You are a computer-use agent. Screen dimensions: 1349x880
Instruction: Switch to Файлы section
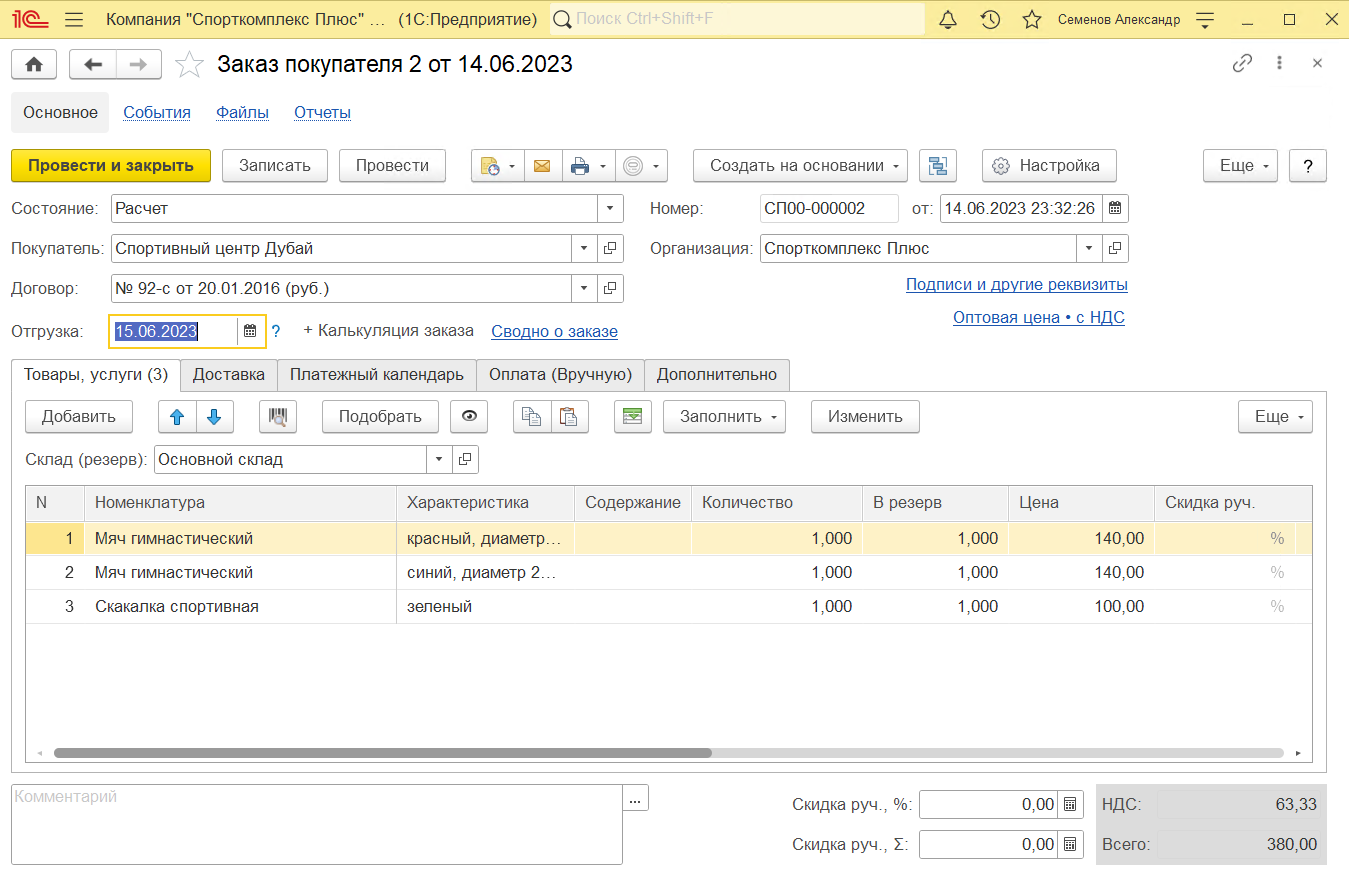pyautogui.click(x=242, y=112)
